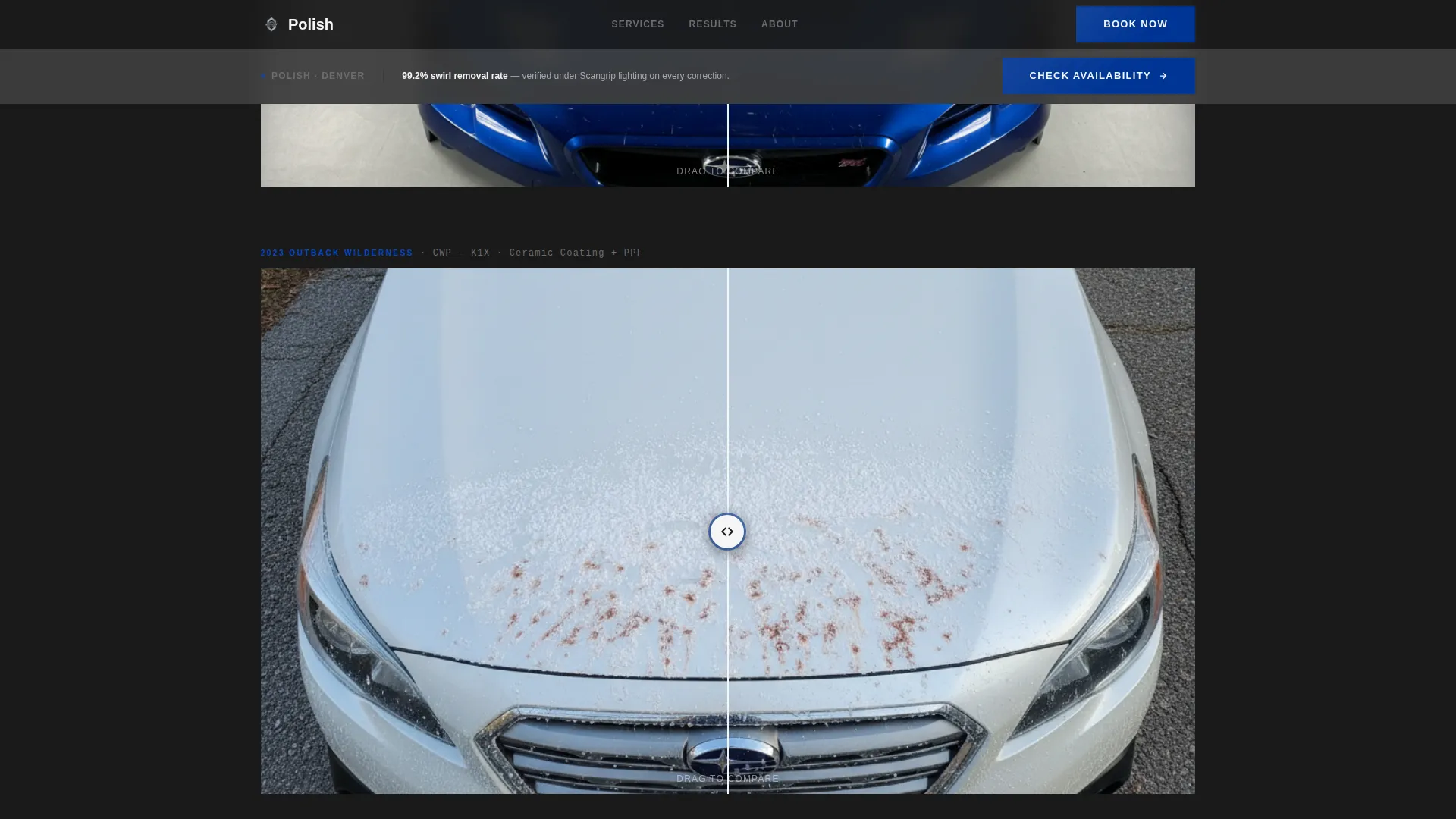Image resolution: width=1456 pixels, height=819 pixels.
Task: Click the arrow icon in Check Availability
Action: point(1163,76)
